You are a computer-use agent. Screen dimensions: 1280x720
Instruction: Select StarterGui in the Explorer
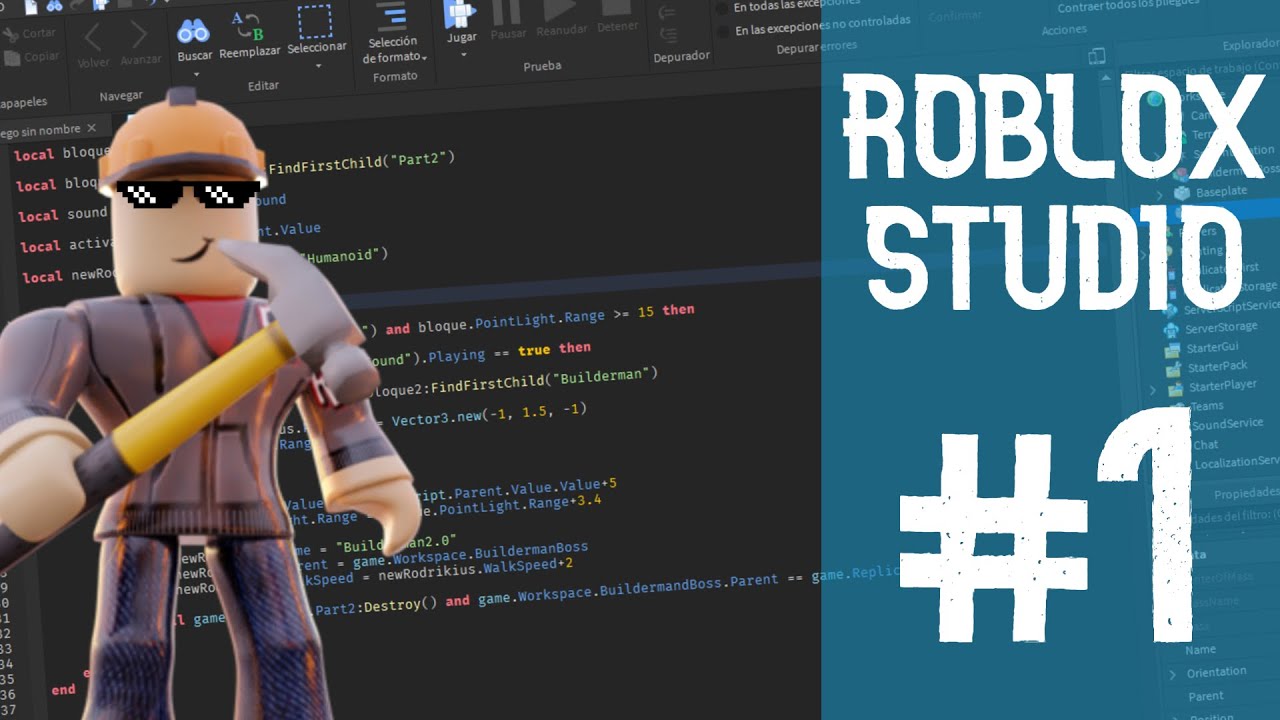[x=1213, y=347]
